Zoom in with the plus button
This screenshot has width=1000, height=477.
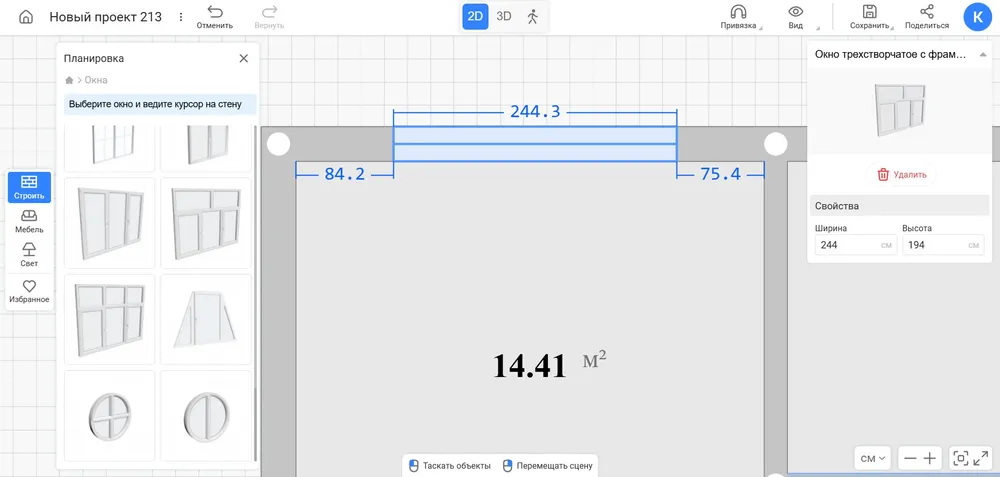[930, 458]
